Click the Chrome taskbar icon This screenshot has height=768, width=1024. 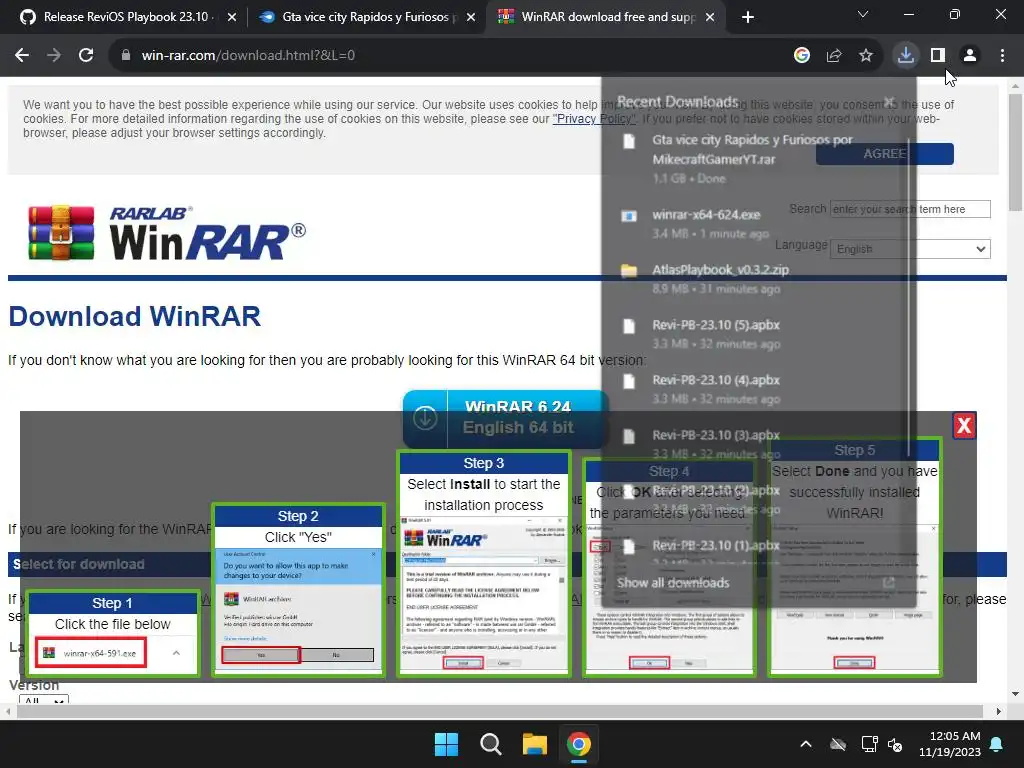pos(579,744)
